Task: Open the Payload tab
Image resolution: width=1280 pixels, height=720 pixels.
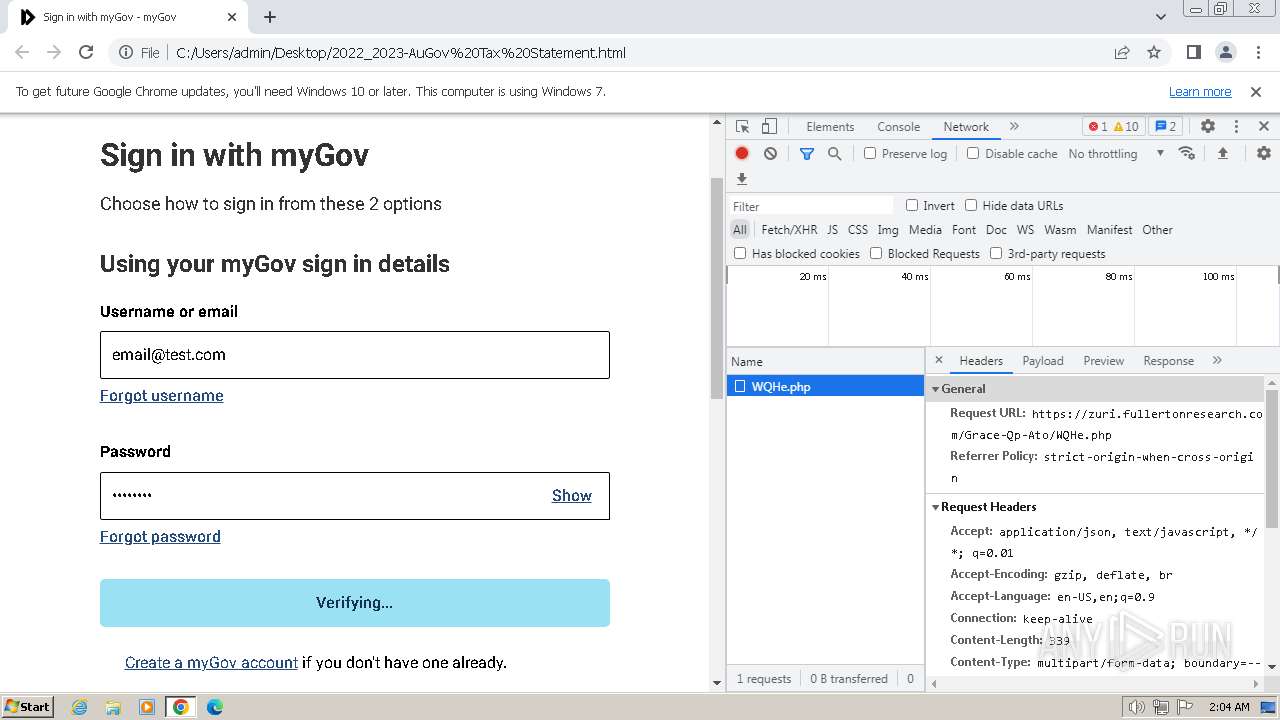Action: coord(1043,360)
